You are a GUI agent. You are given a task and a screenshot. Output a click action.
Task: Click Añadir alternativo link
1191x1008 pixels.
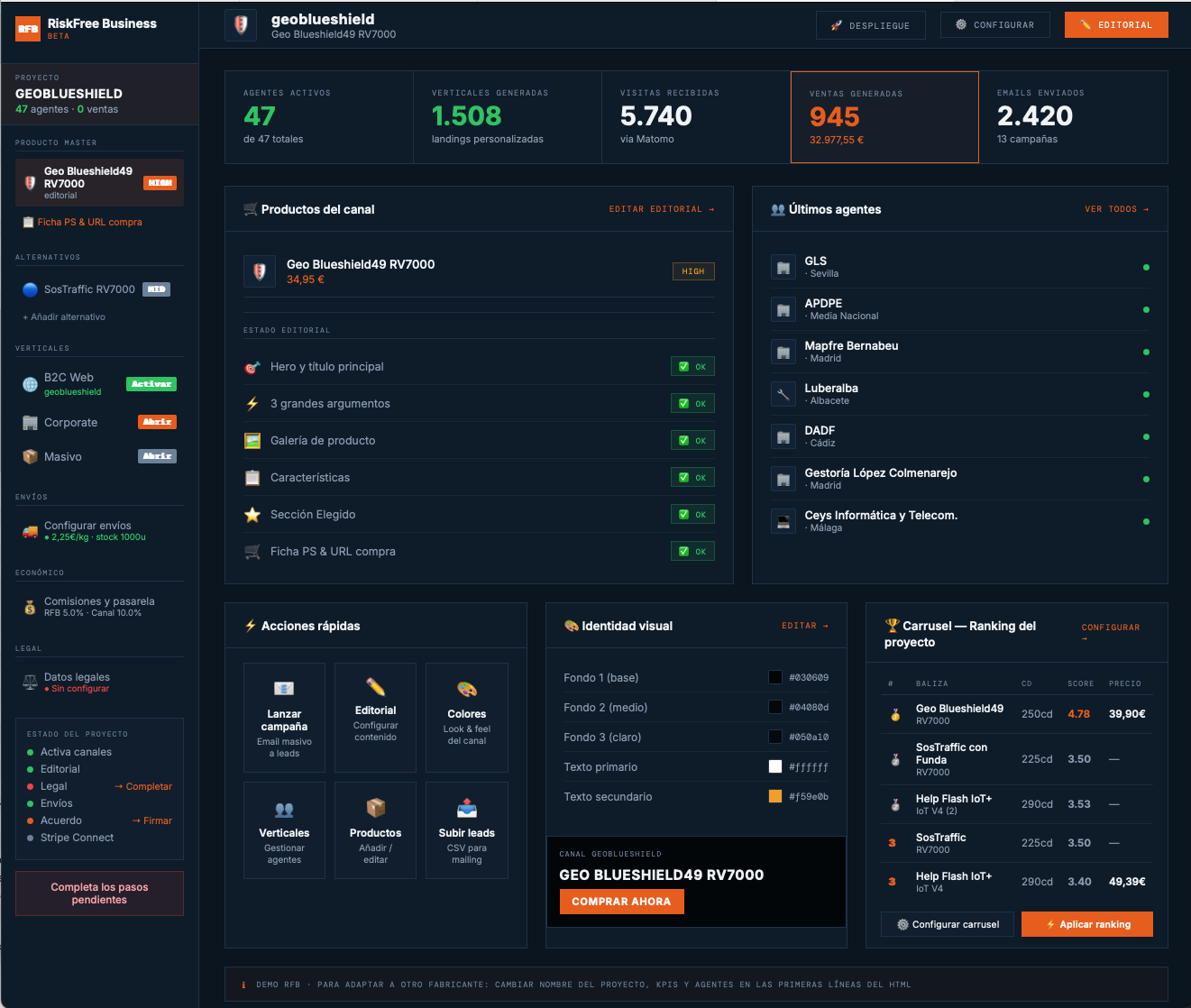point(64,317)
